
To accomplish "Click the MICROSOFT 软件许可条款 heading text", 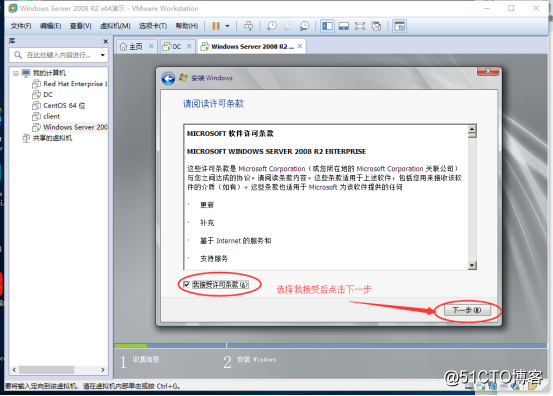I will click(230, 134).
